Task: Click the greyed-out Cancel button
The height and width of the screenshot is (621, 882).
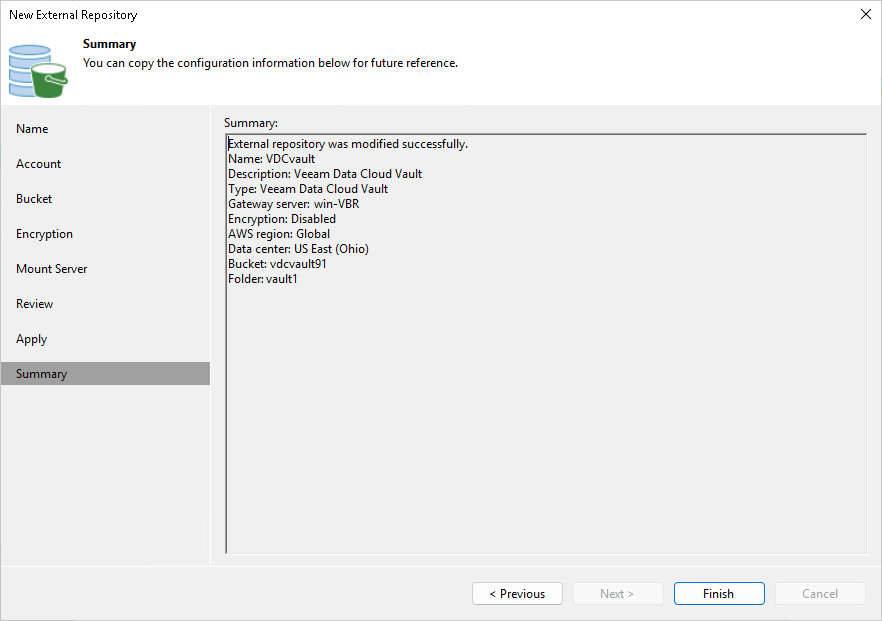Action: (820, 593)
